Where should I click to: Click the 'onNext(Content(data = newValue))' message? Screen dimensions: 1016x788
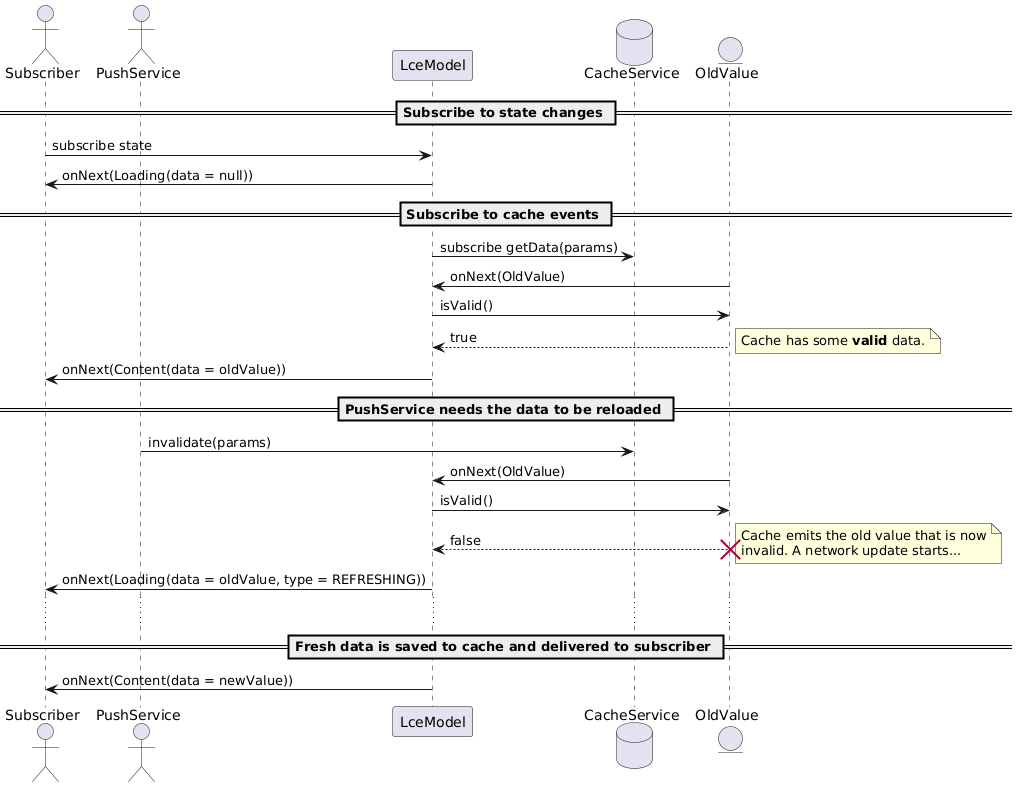pos(235,688)
